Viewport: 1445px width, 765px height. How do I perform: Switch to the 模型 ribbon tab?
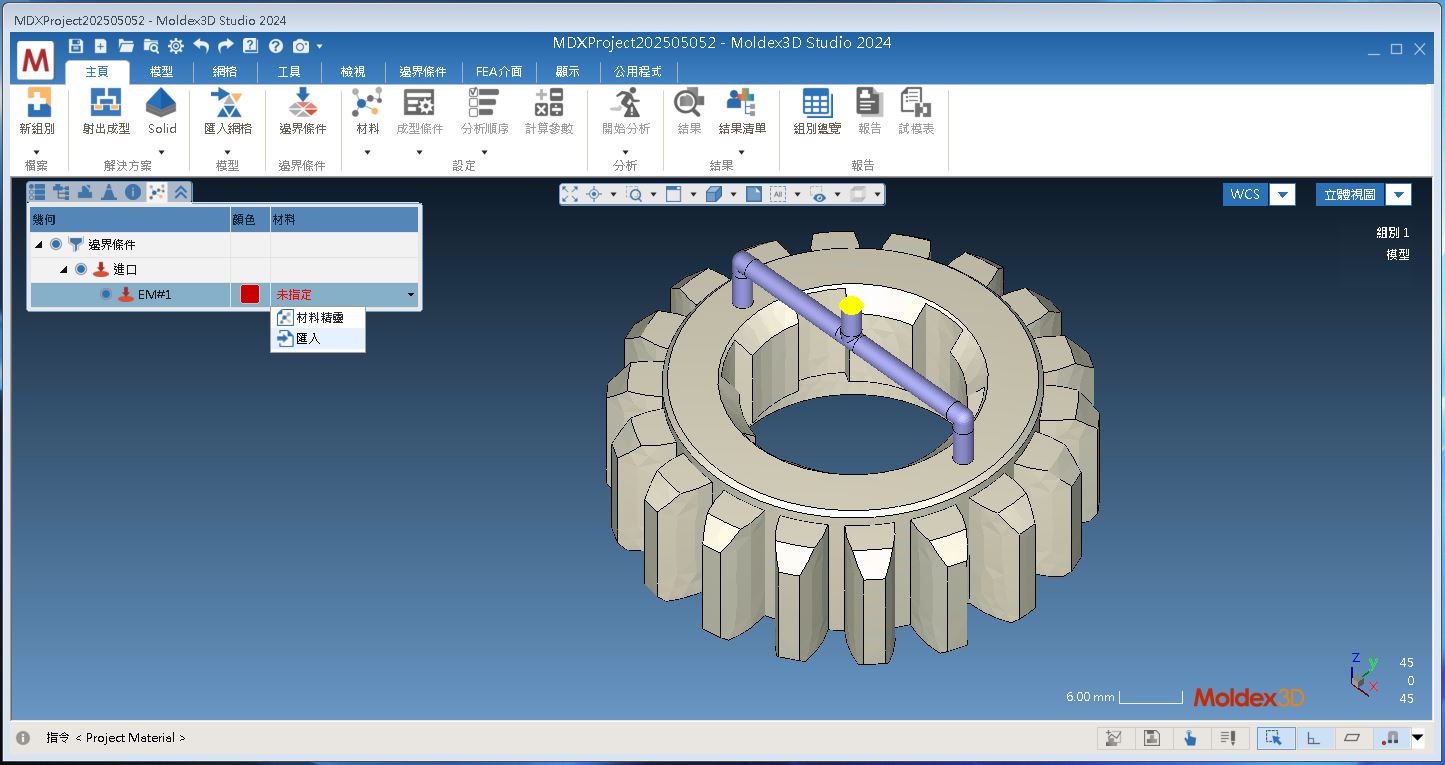click(x=161, y=72)
